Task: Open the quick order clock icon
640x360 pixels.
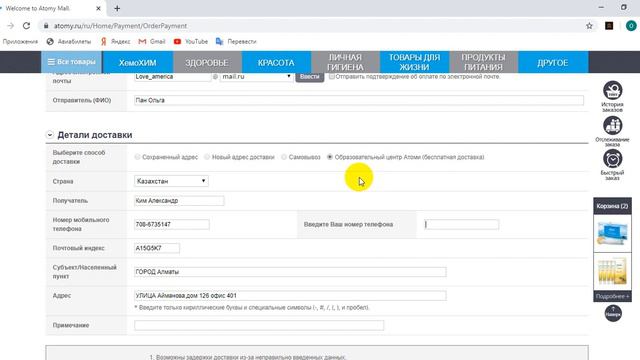Action: pyautogui.click(x=613, y=159)
